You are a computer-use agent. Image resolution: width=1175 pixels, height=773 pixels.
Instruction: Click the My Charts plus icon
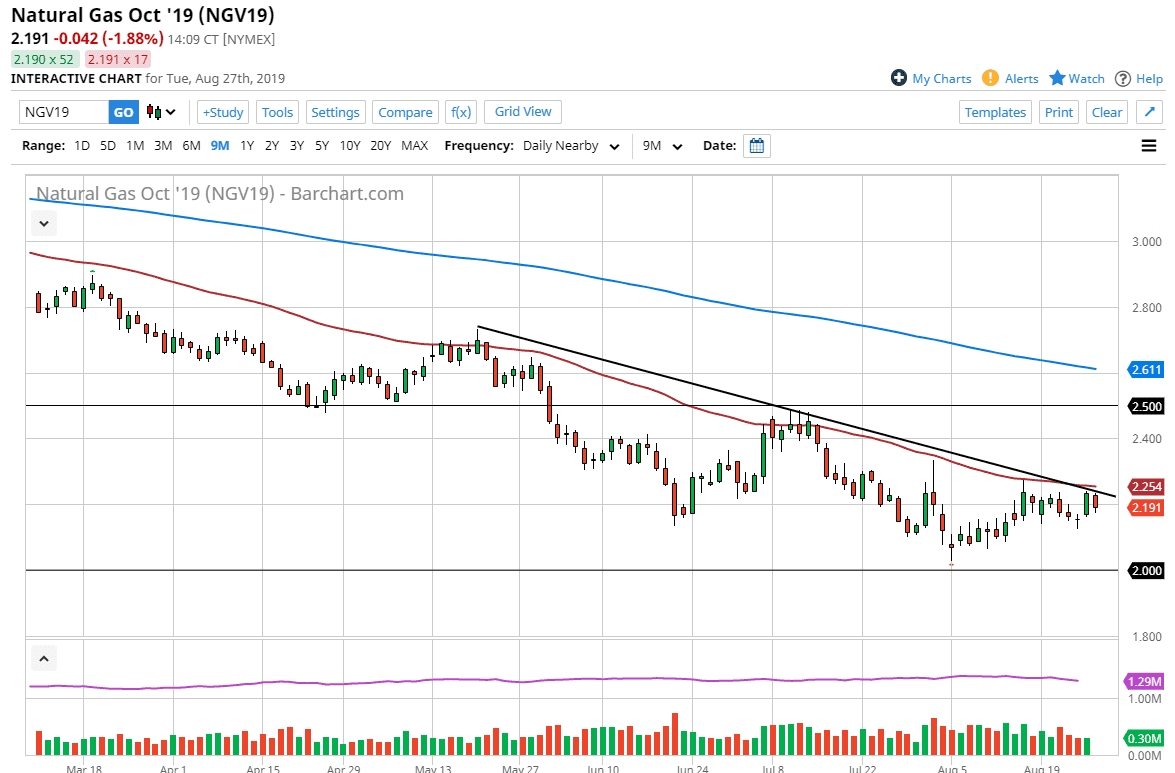point(899,78)
